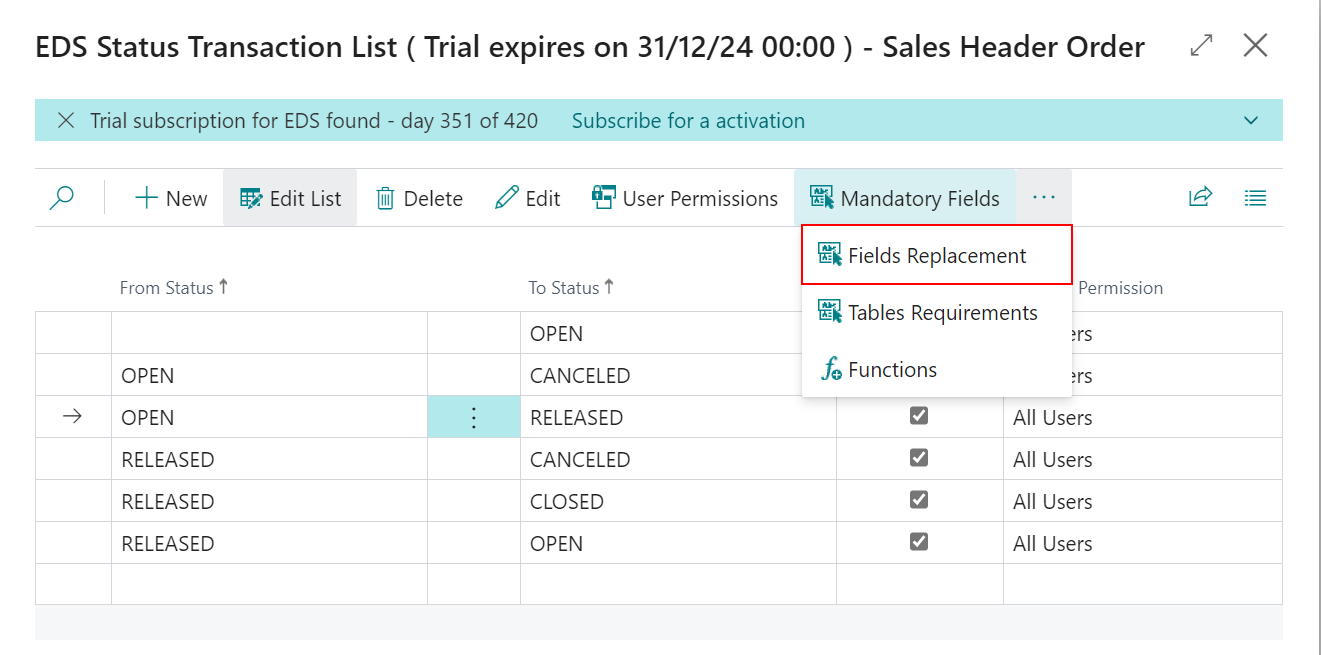Select Fields Replacement menu entry
The width and height of the screenshot is (1321, 655).
[x=937, y=255]
